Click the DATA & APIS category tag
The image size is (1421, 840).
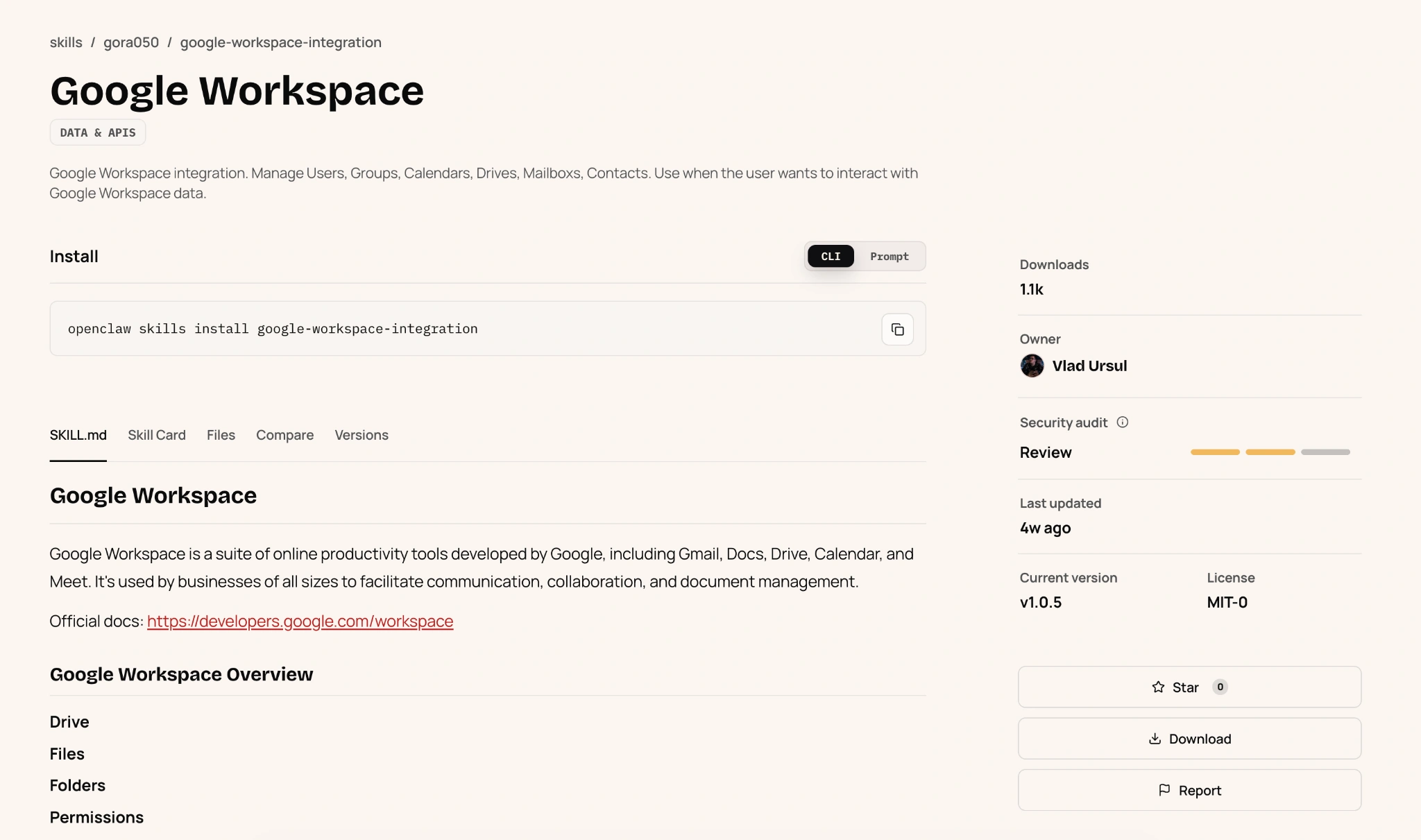click(x=98, y=132)
